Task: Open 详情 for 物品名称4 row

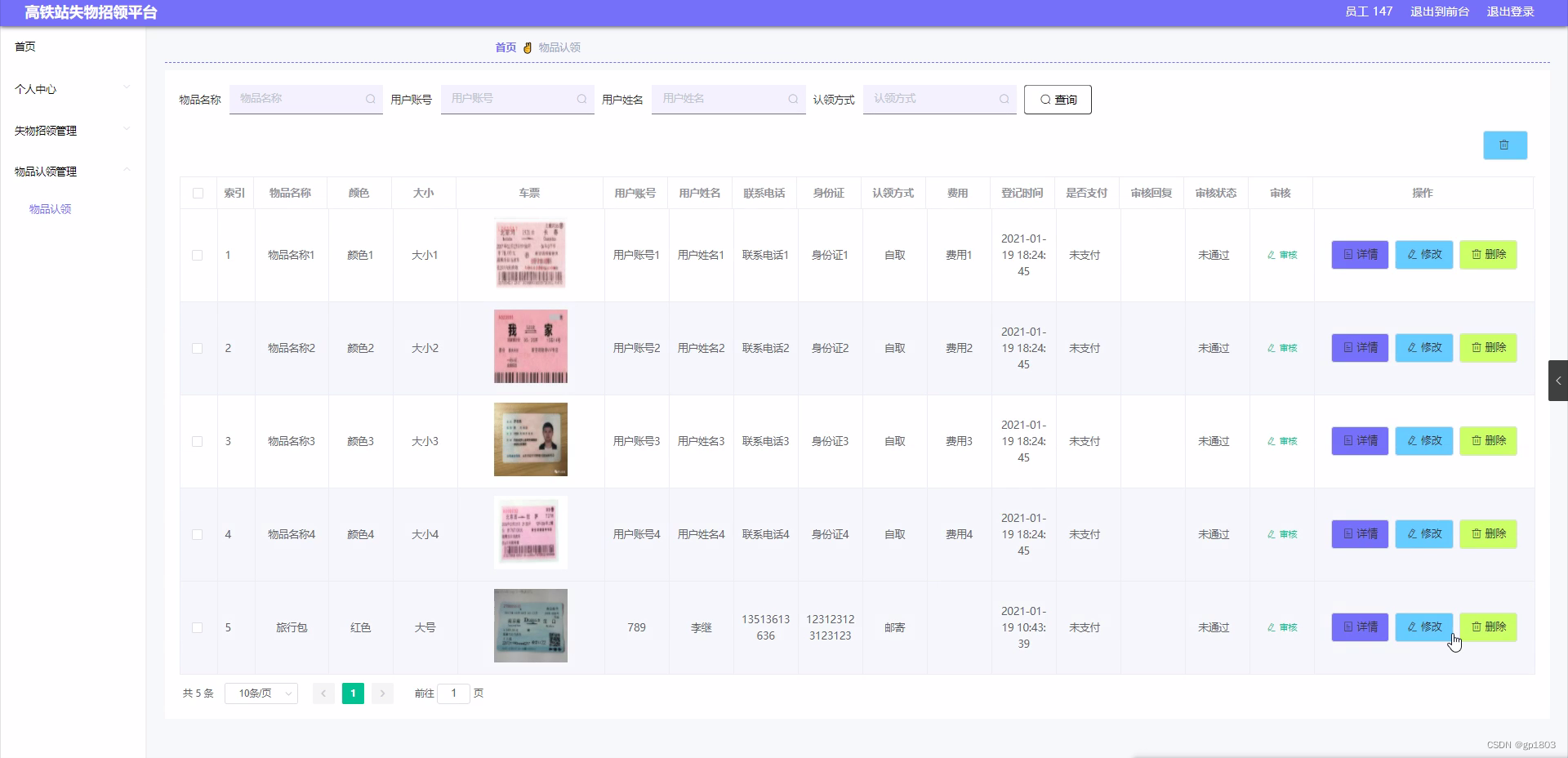Action: point(1360,534)
